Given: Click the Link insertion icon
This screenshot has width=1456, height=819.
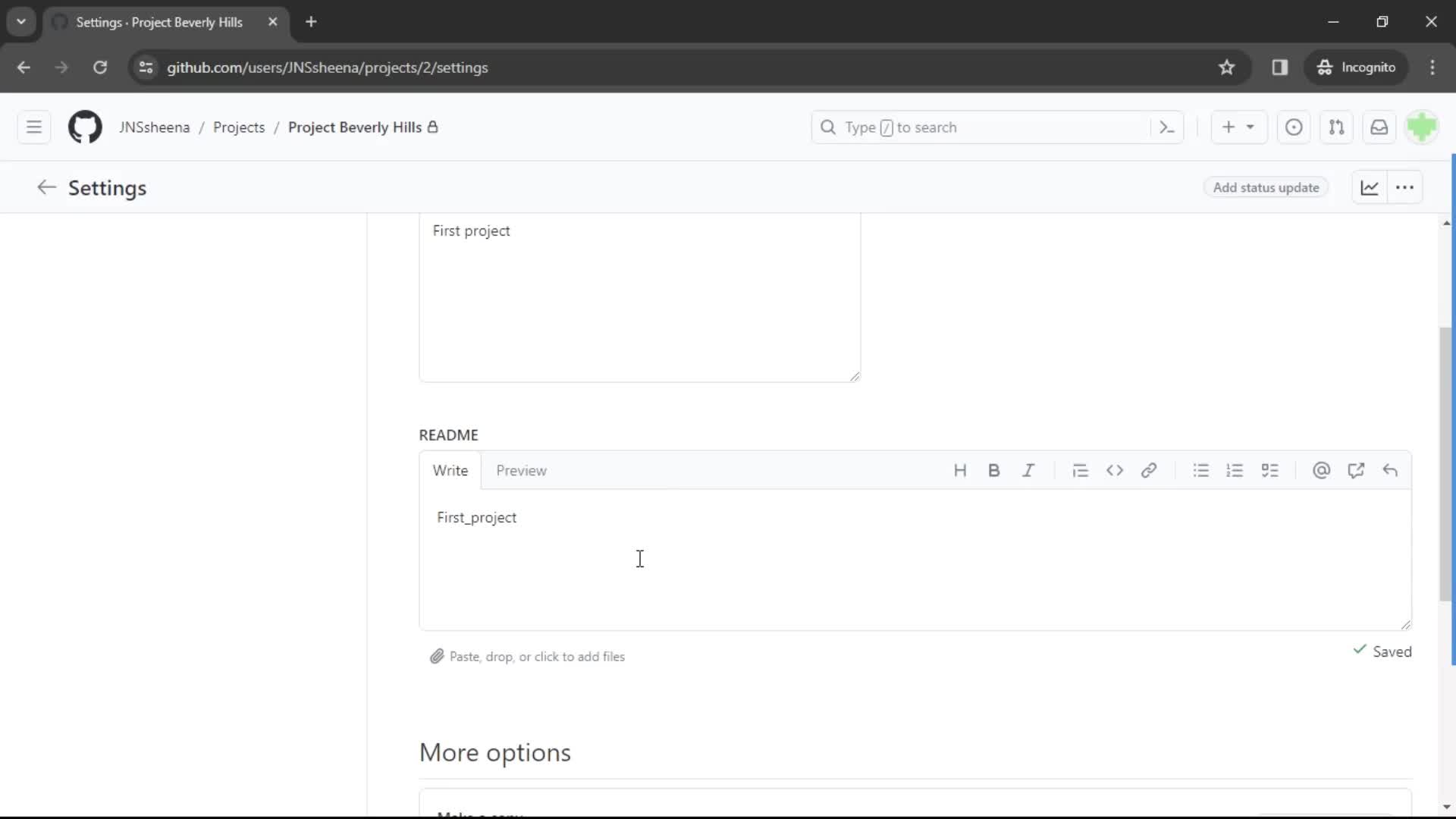Looking at the screenshot, I should tap(1149, 470).
